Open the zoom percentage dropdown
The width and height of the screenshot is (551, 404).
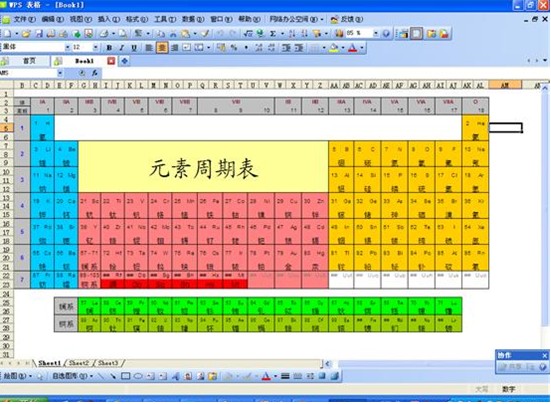pos(376,34)
